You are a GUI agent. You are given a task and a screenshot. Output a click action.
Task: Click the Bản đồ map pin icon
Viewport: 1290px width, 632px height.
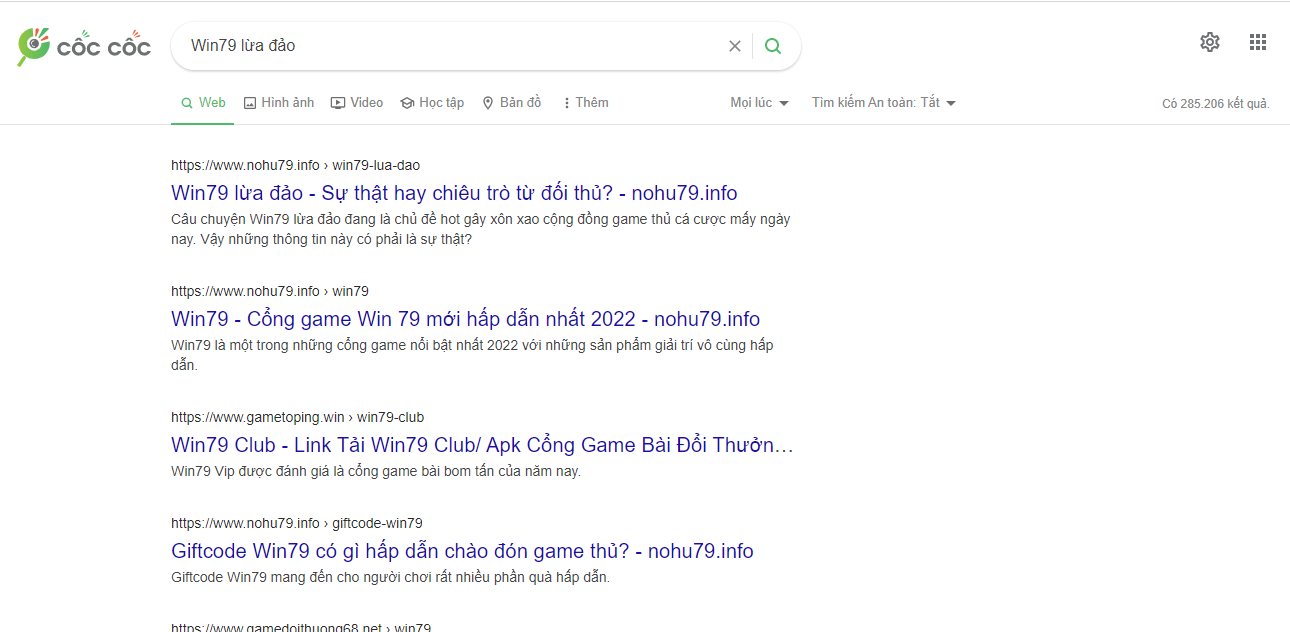tap(488, 102)
